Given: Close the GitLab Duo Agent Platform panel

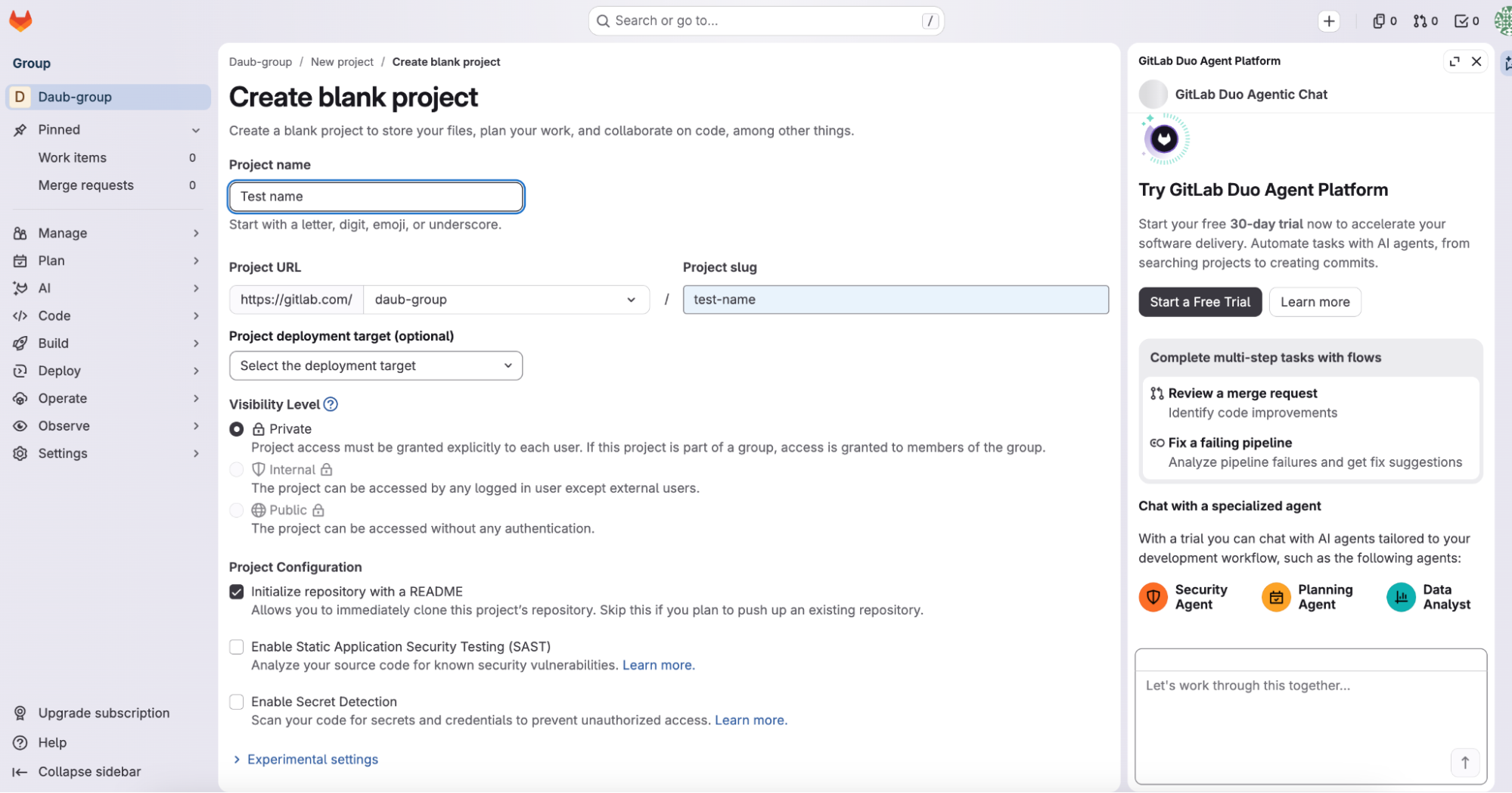Looking at the screenshot, I should (x=1476, y=61).
